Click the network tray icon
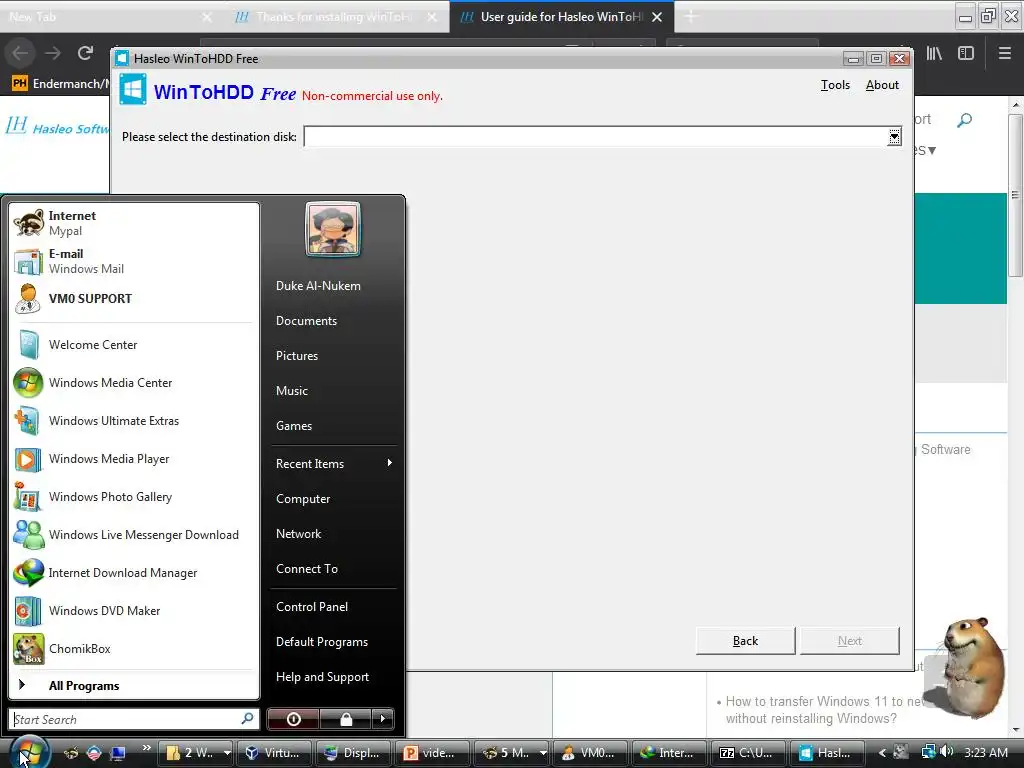Image resolution: width=1024 pixels, height=768 pixels. click(928, 752)
